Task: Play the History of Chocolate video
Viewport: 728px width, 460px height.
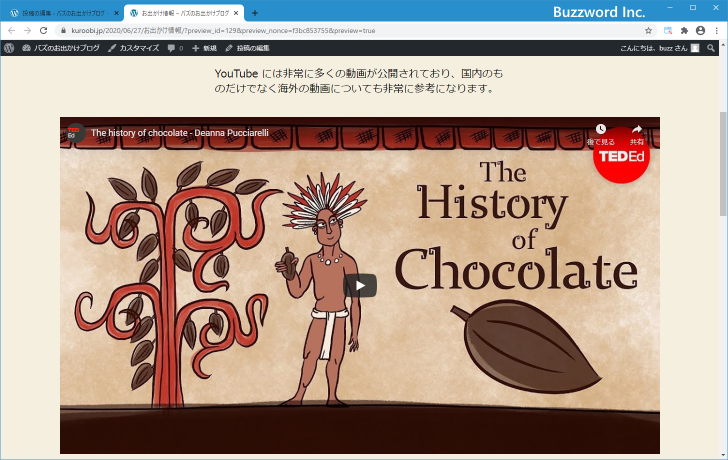Action: (x=360, y=285)
